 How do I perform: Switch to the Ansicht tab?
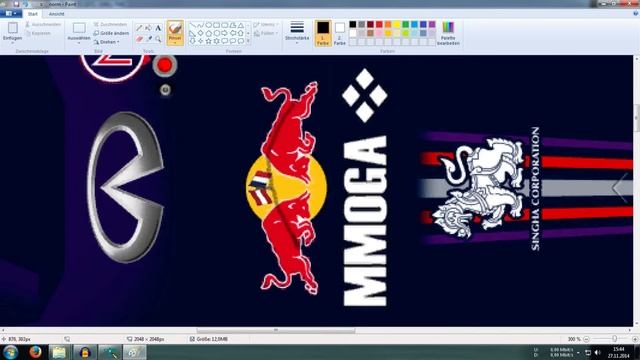click(x=56, y=14)
